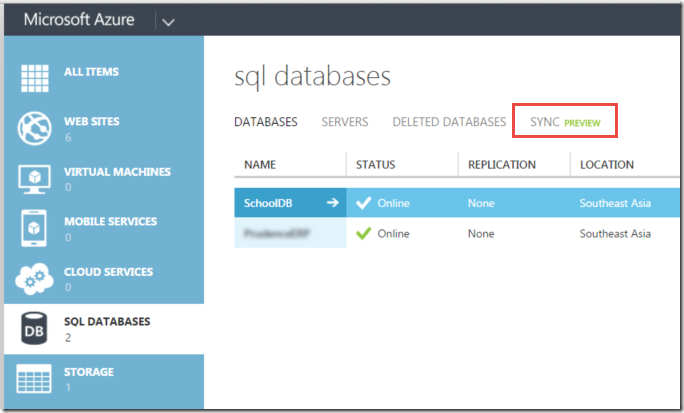
Task: Sort by the REPLICATION column header
Action: point(502,164)
